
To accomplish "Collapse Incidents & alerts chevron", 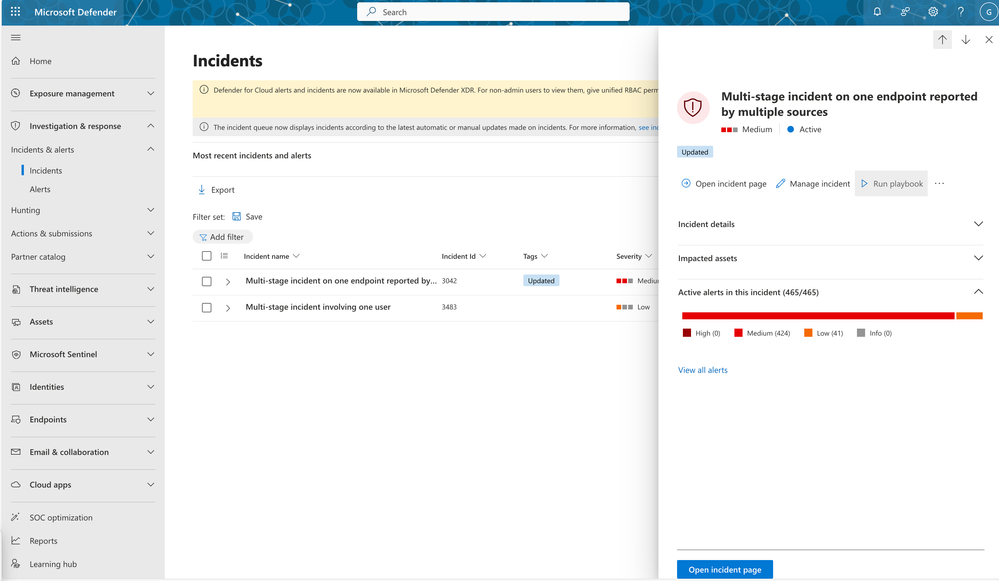I will point(150,149).
